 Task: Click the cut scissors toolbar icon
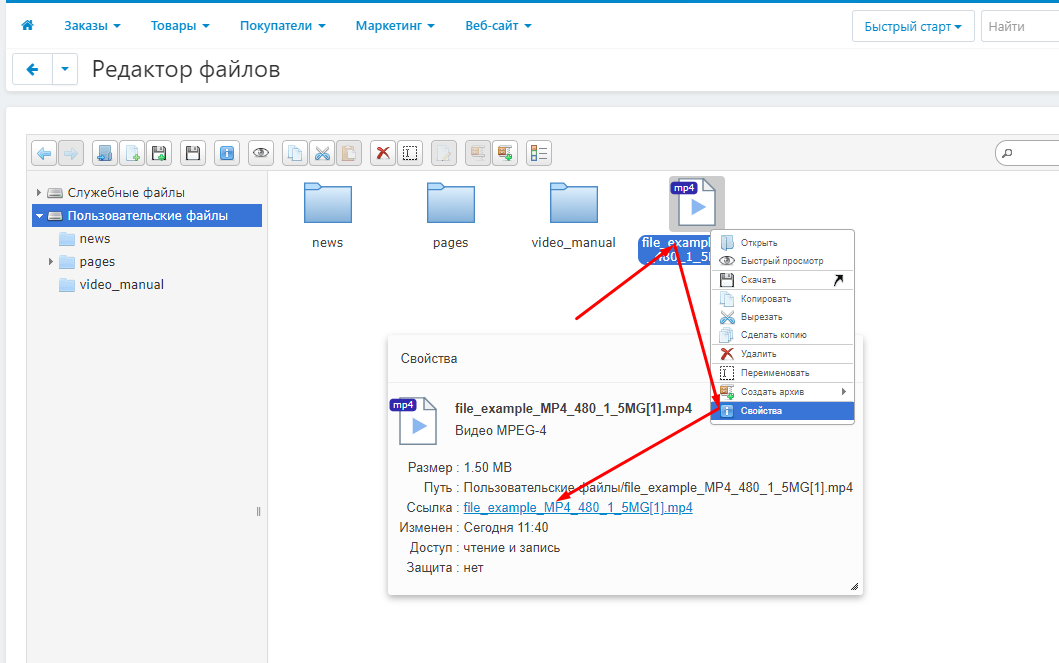(x=322, y=153)
